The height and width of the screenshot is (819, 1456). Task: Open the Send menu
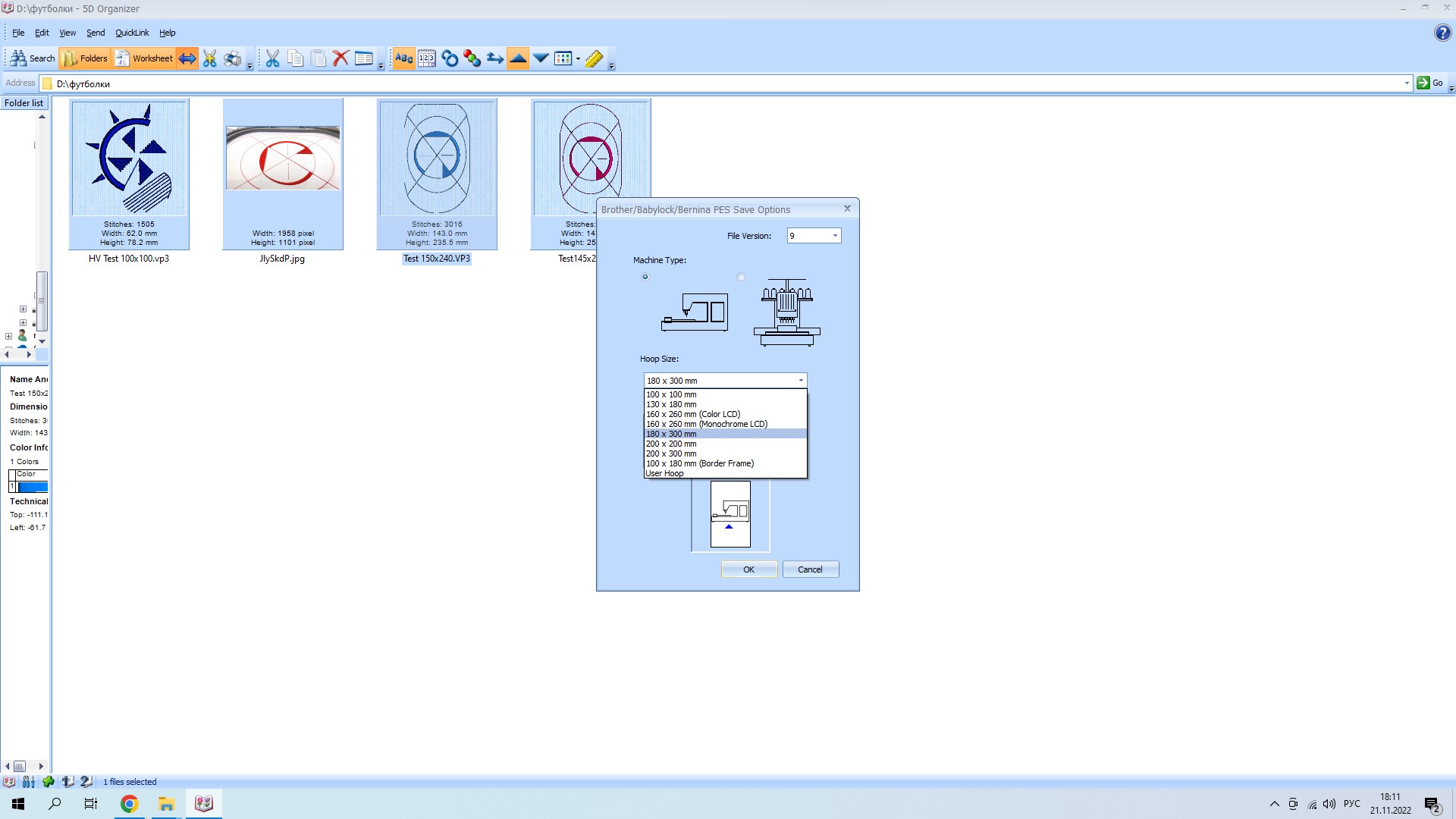click(96, 33)
